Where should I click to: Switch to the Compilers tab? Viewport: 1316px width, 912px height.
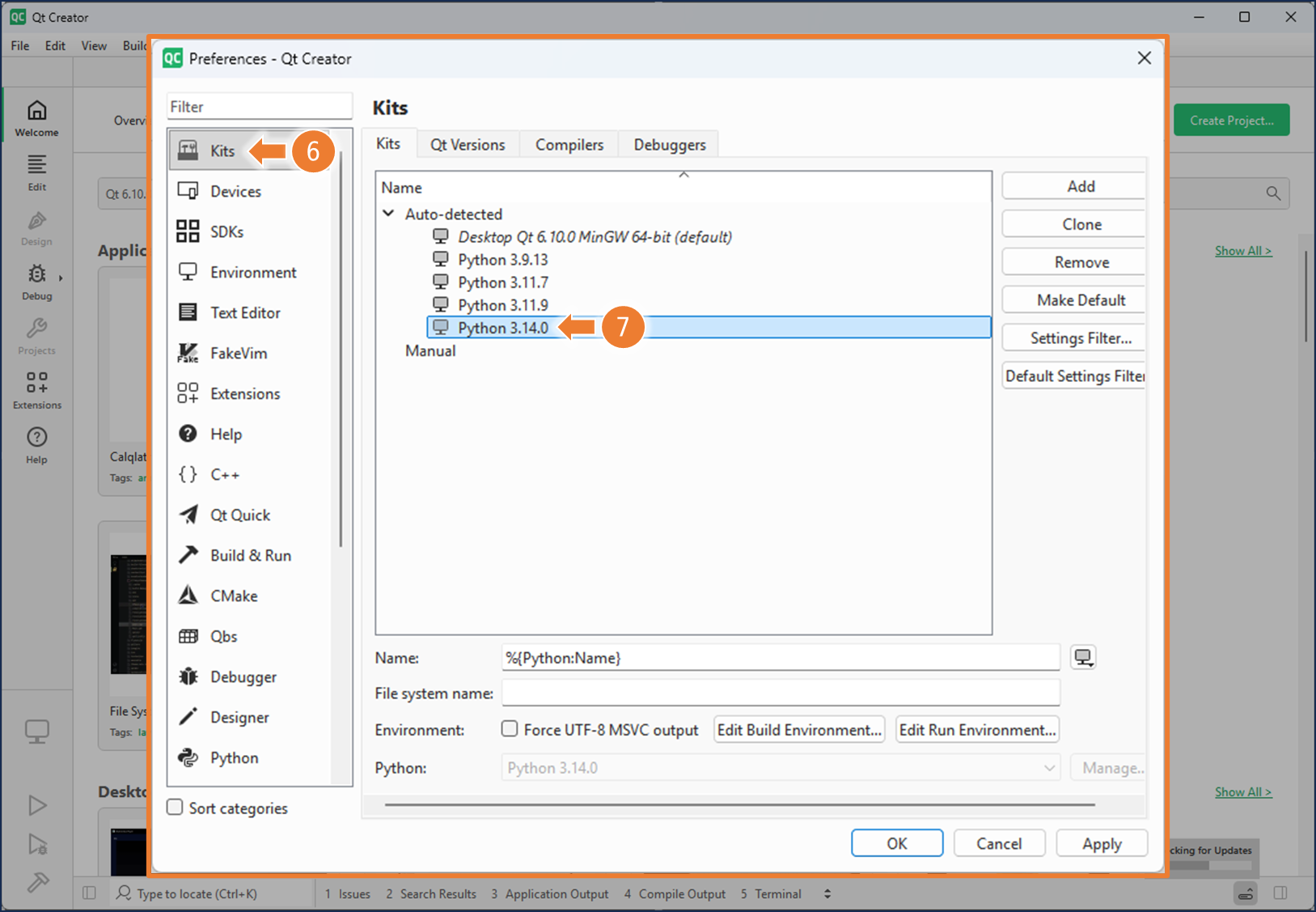569,144
